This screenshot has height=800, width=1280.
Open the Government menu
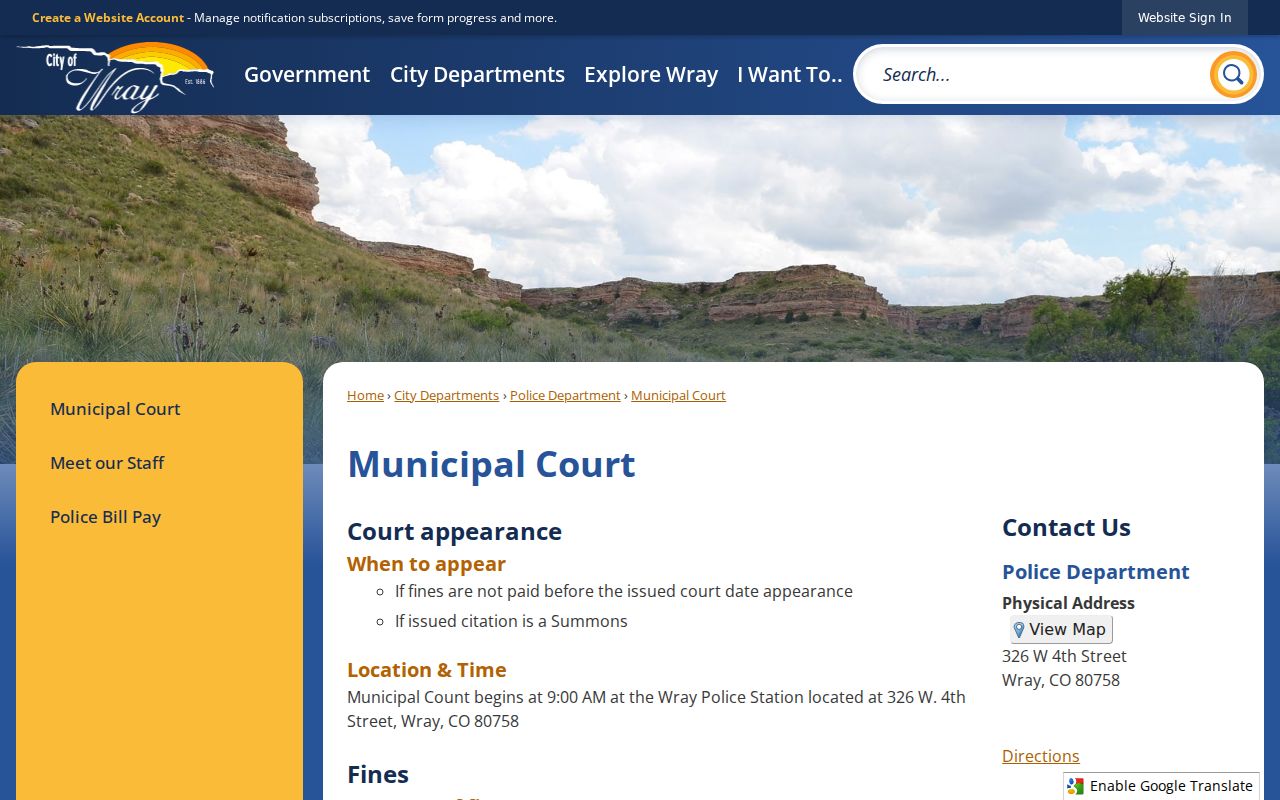(307, 75)
